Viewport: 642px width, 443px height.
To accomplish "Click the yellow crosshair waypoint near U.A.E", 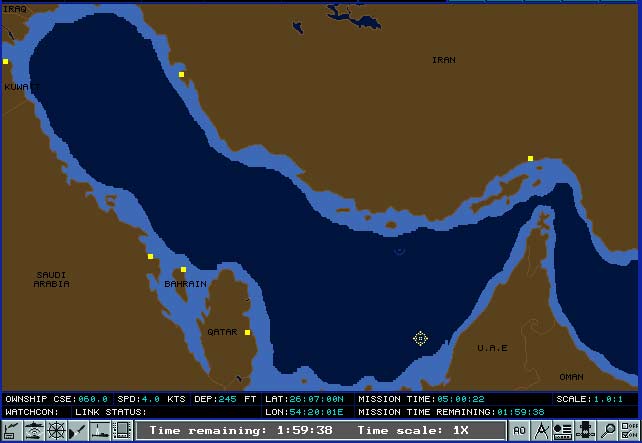I will pos(421,339).
